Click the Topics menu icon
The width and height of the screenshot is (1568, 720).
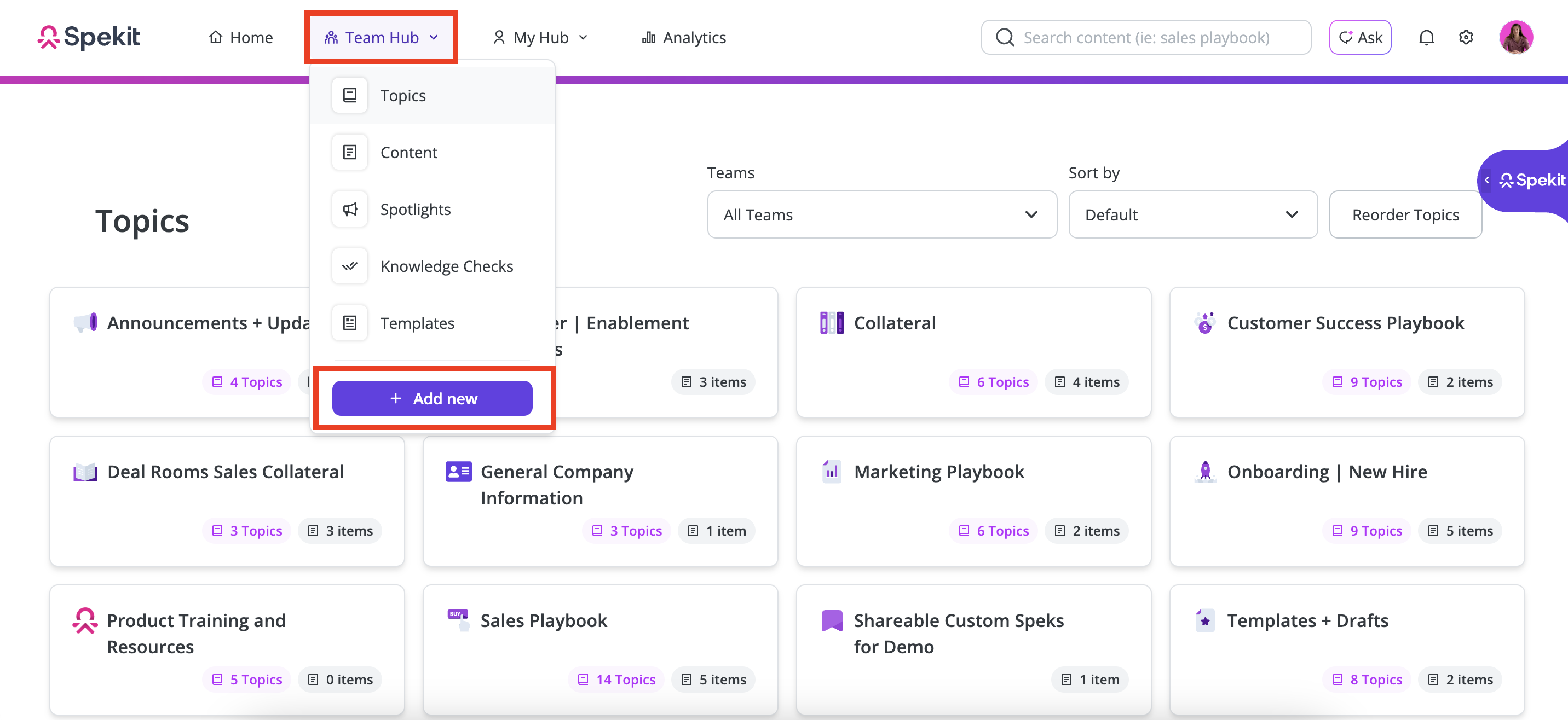pos(350,95)
